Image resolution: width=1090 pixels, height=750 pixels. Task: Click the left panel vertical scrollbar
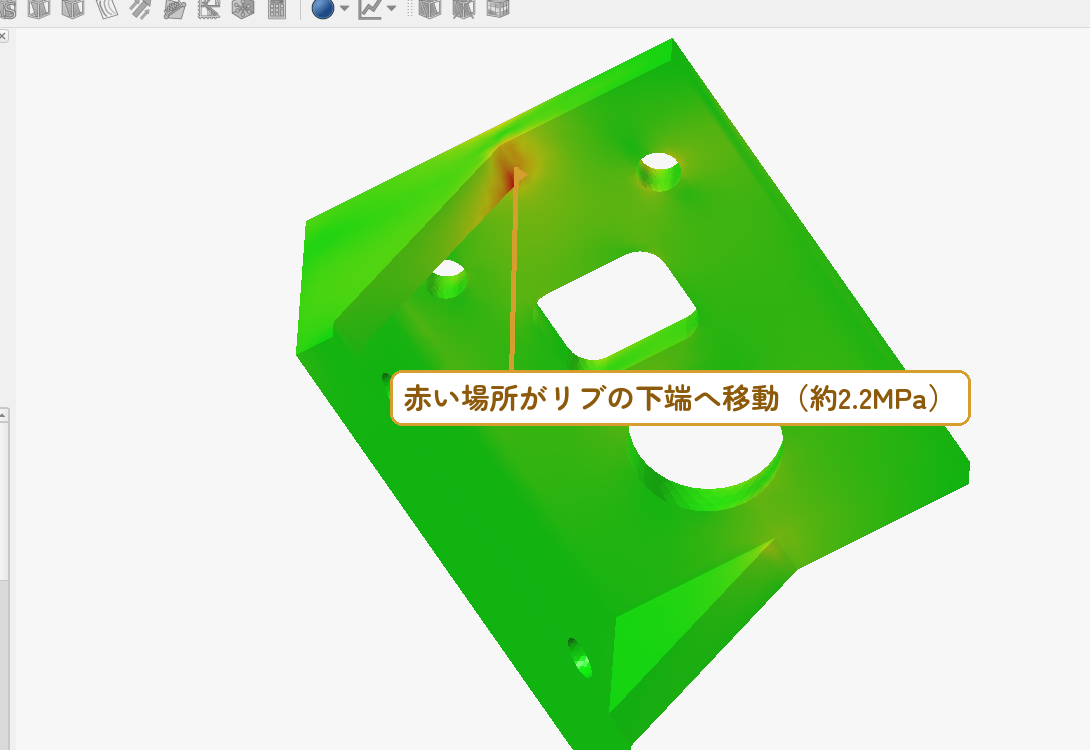(x=3, y=500)
